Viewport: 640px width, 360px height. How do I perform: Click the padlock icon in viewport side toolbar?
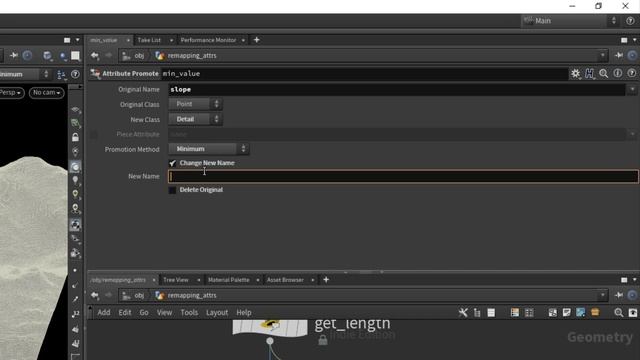coord(75,137)
